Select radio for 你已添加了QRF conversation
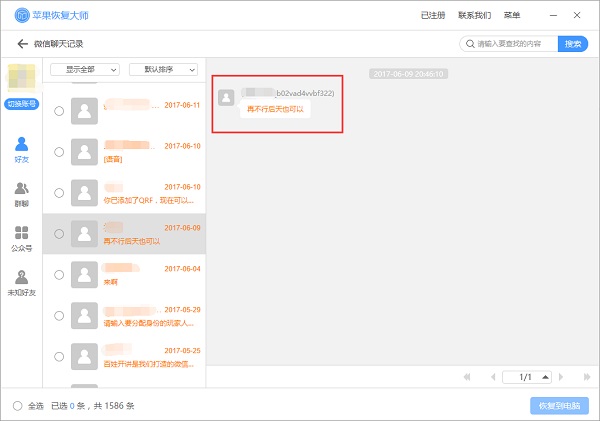 [59, 193]
